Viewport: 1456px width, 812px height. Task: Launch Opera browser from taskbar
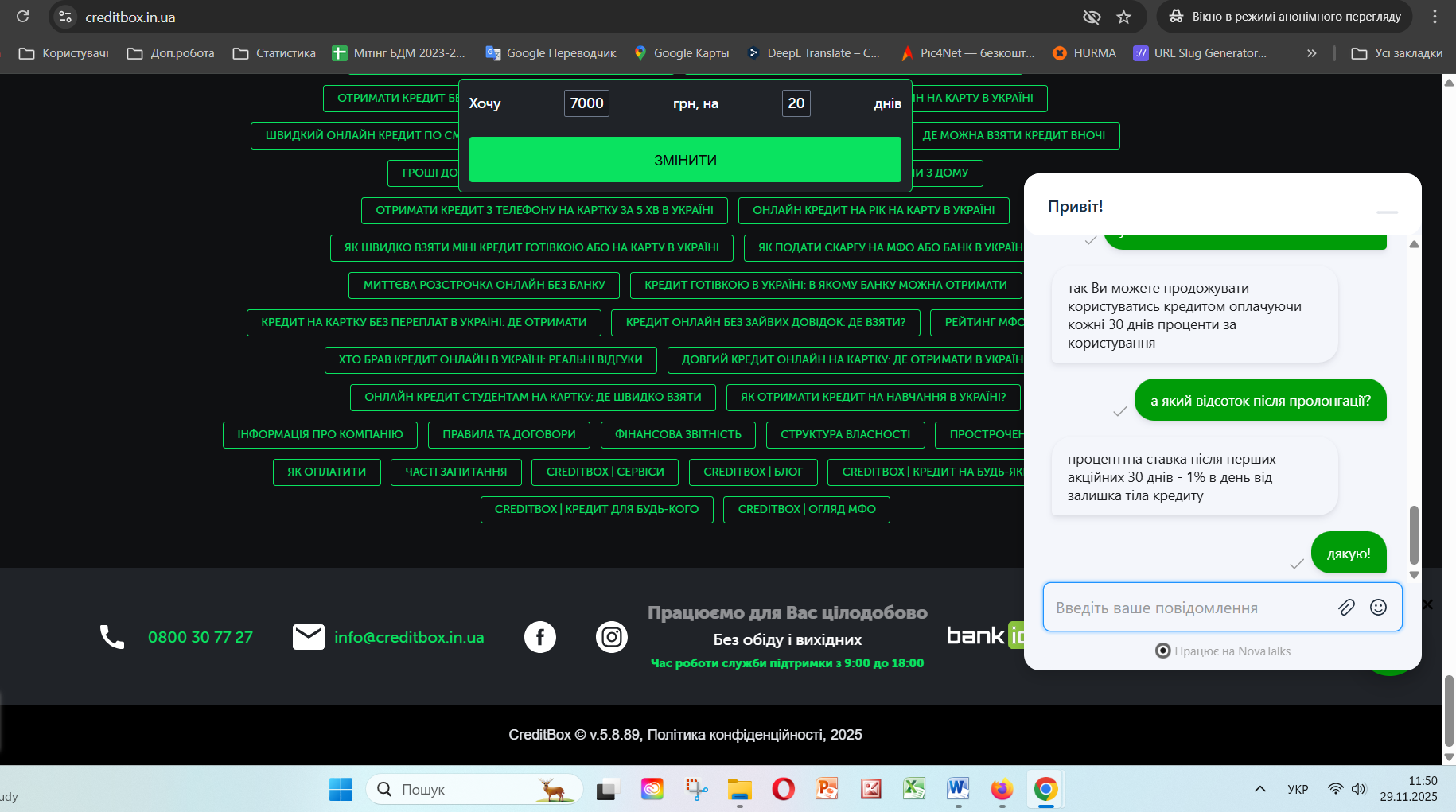784,789
